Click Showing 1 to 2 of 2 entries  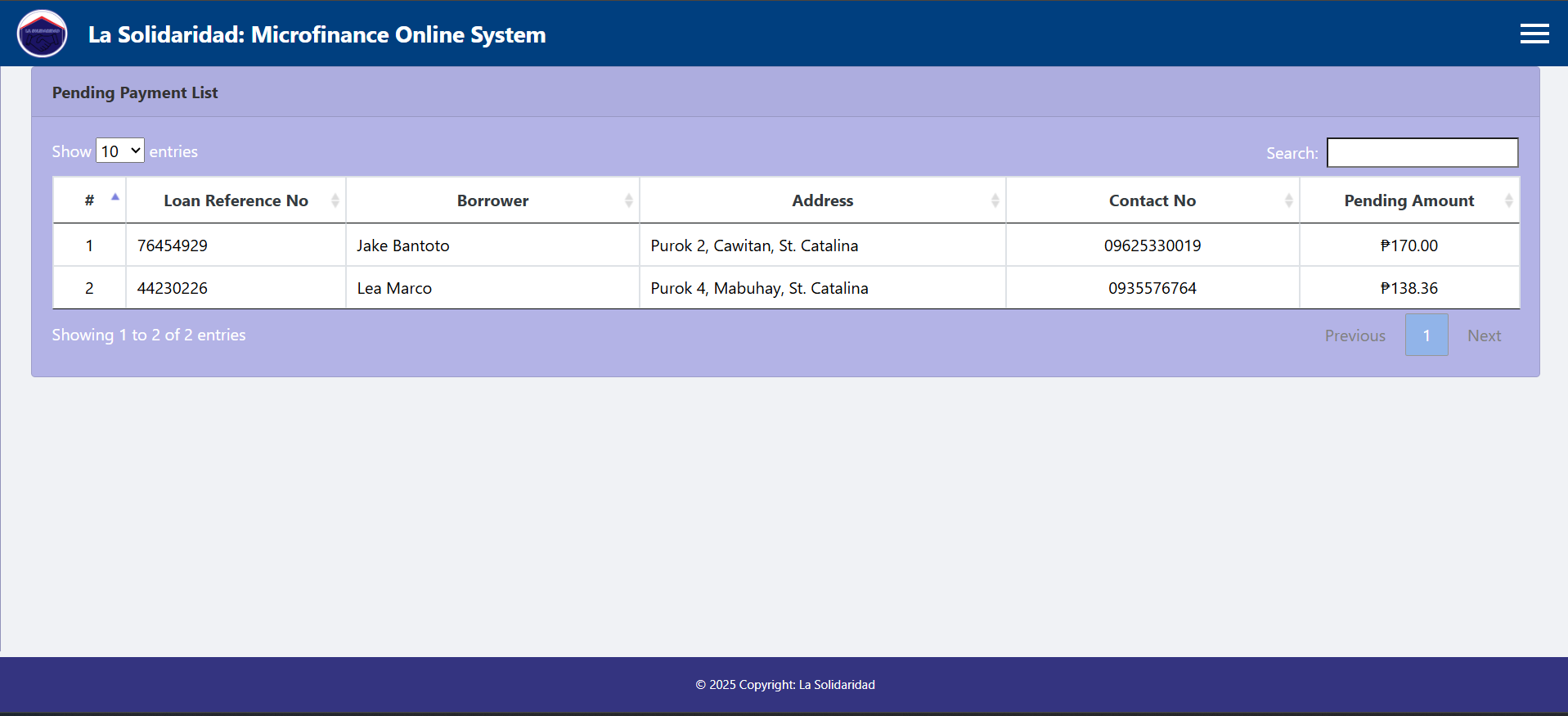click(x=149, y=335)
